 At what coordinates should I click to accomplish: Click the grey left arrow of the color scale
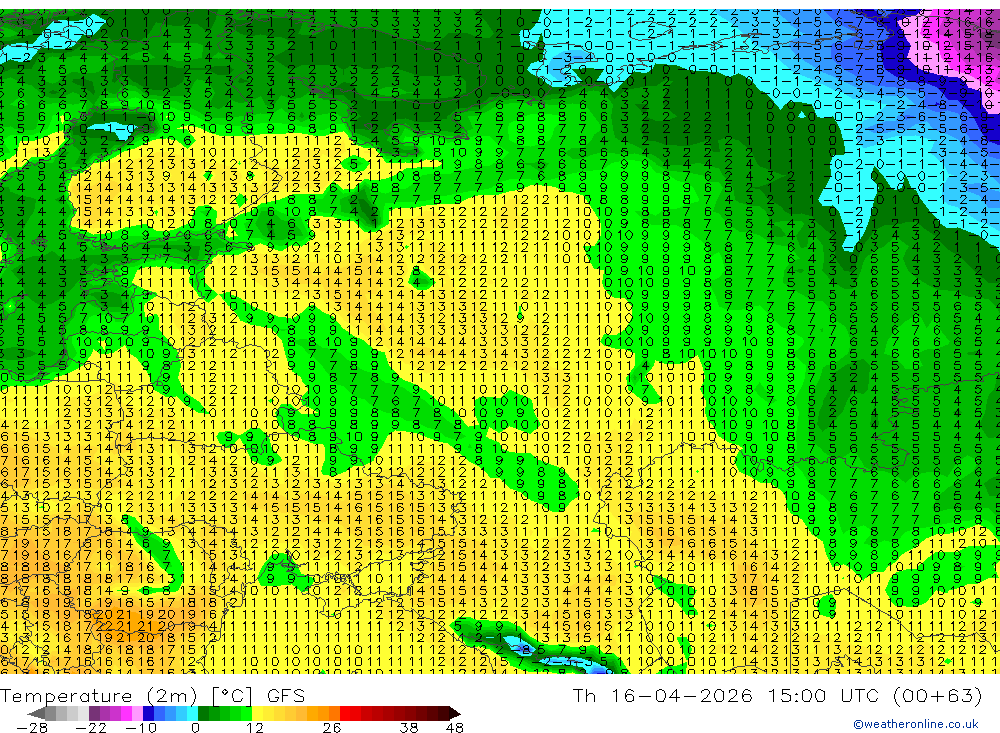click(36, 714)
